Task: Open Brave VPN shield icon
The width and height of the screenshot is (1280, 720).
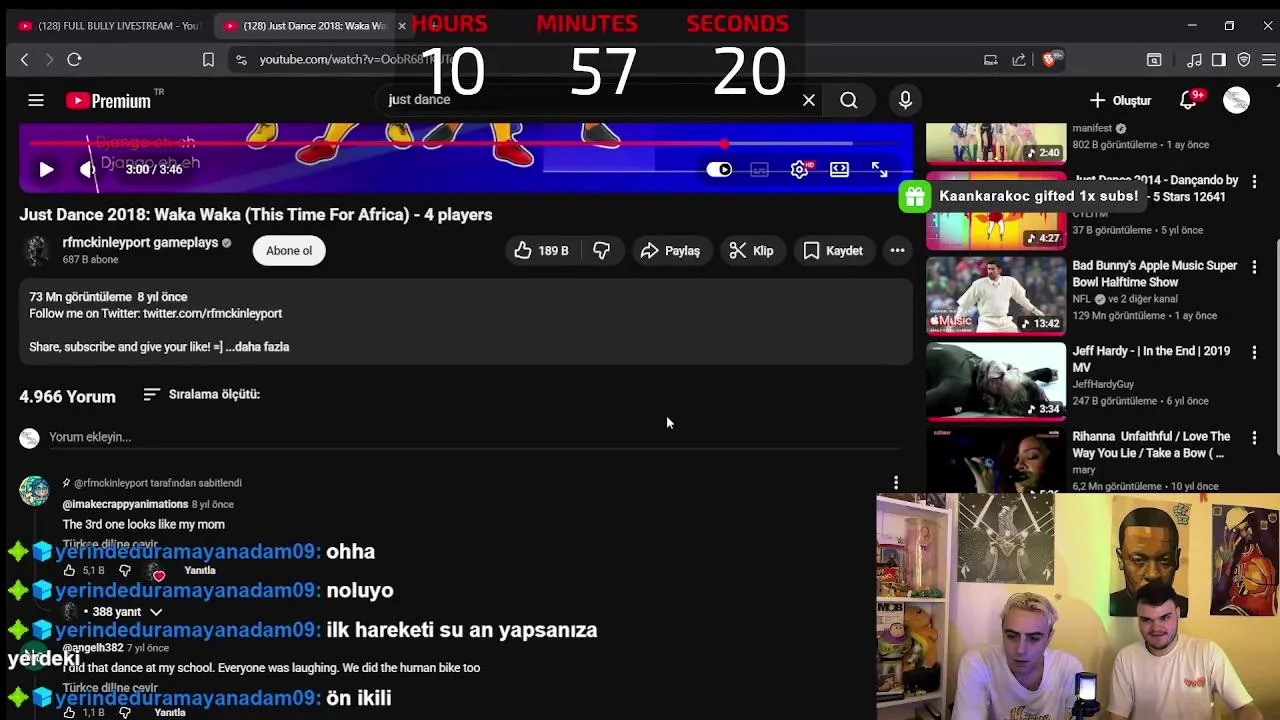Action: (x=1244, y=60)
